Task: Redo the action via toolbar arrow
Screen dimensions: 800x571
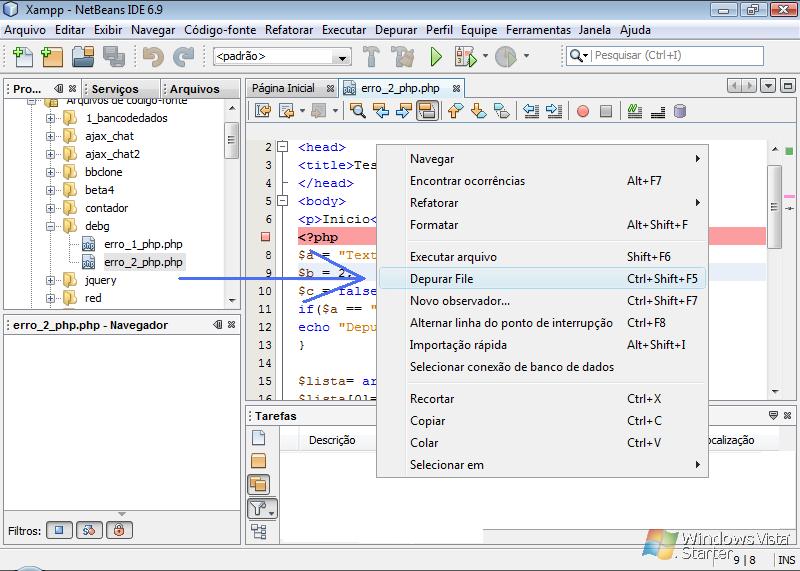Action: click(x=184, y=56)
